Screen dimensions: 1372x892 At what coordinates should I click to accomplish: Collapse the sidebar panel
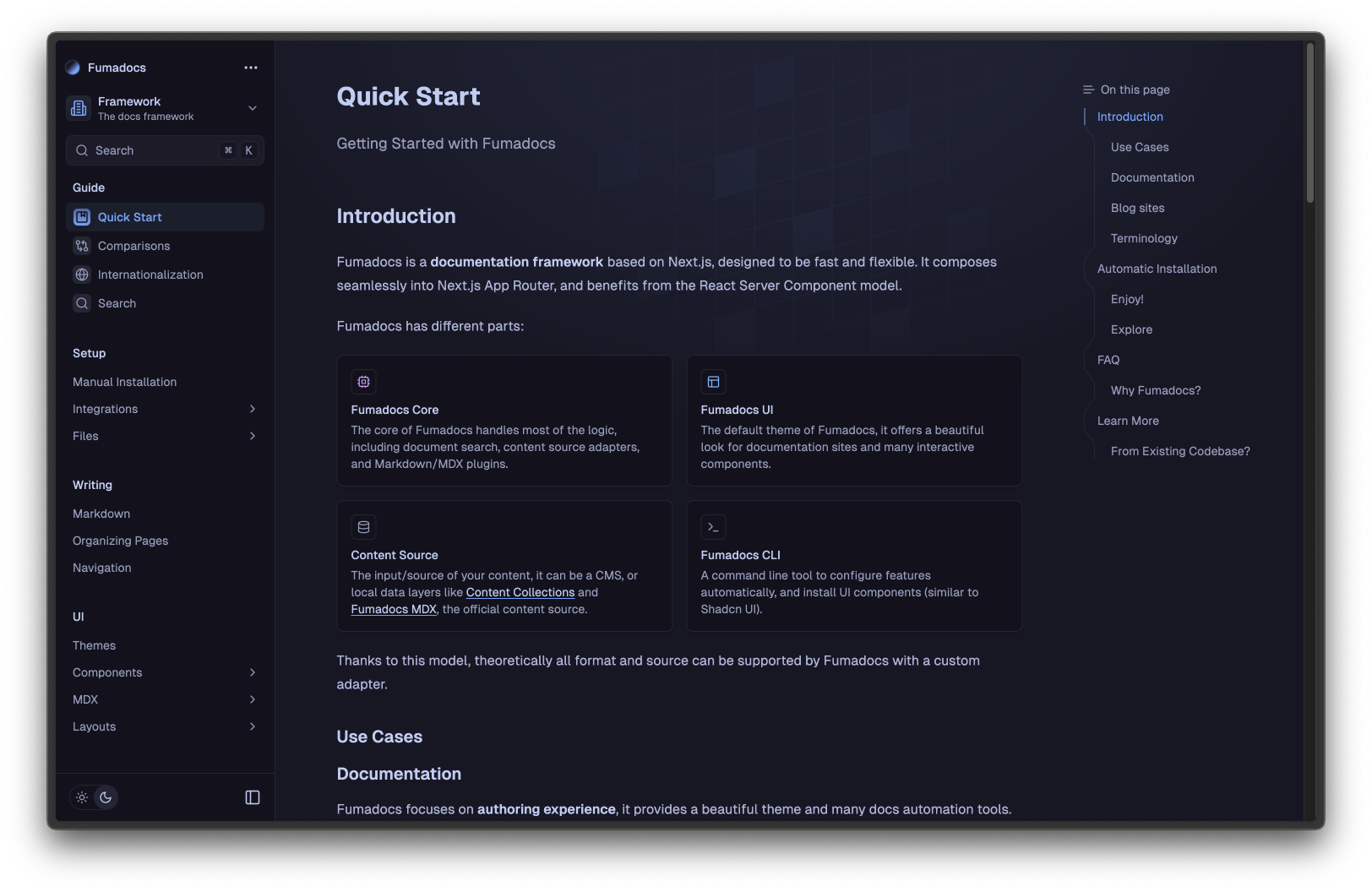253,797
